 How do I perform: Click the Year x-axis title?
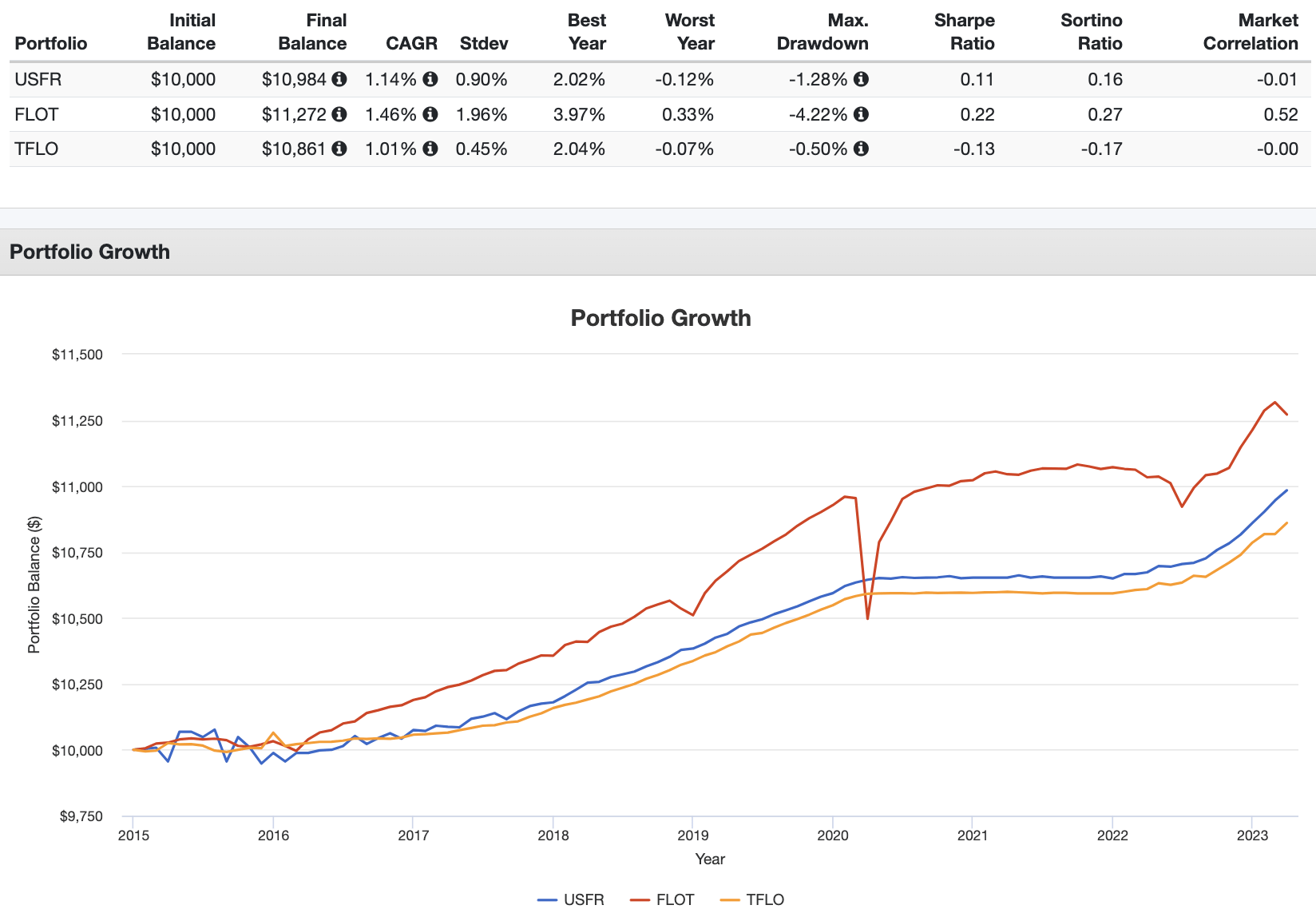pos(710,859)
